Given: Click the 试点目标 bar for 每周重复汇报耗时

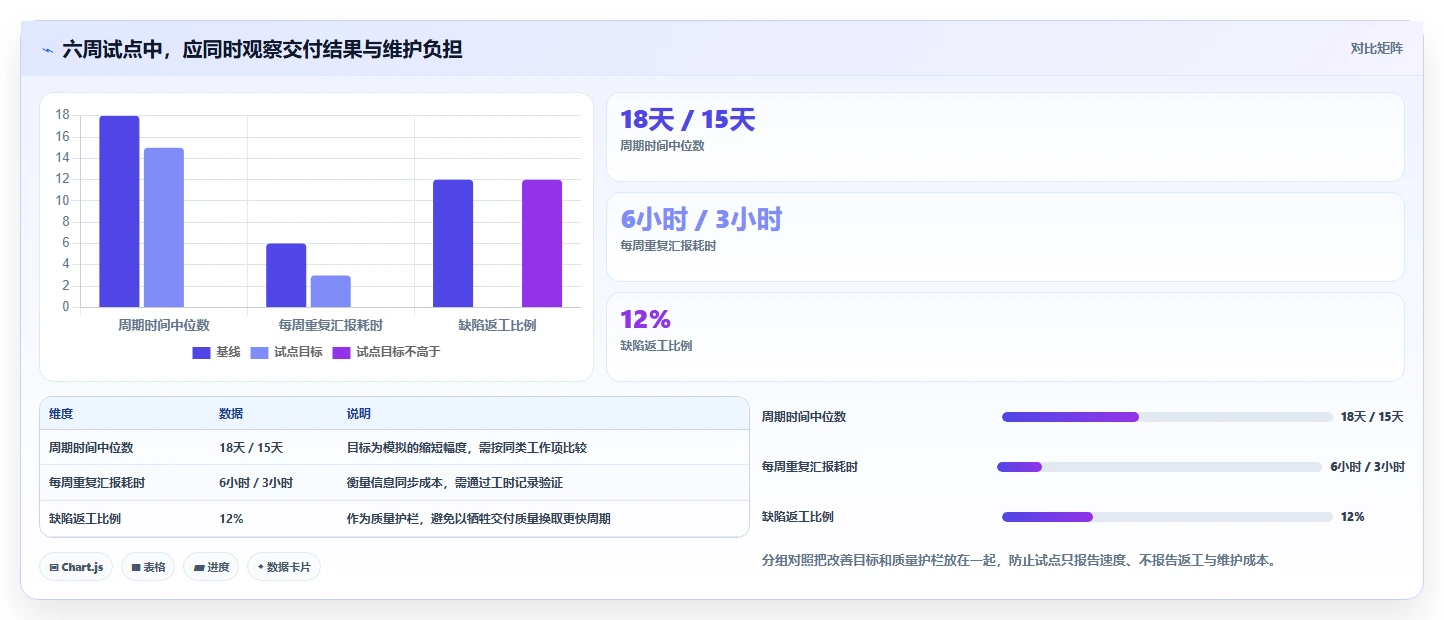Looking at the screenshot, I should (x=331, y=291).
